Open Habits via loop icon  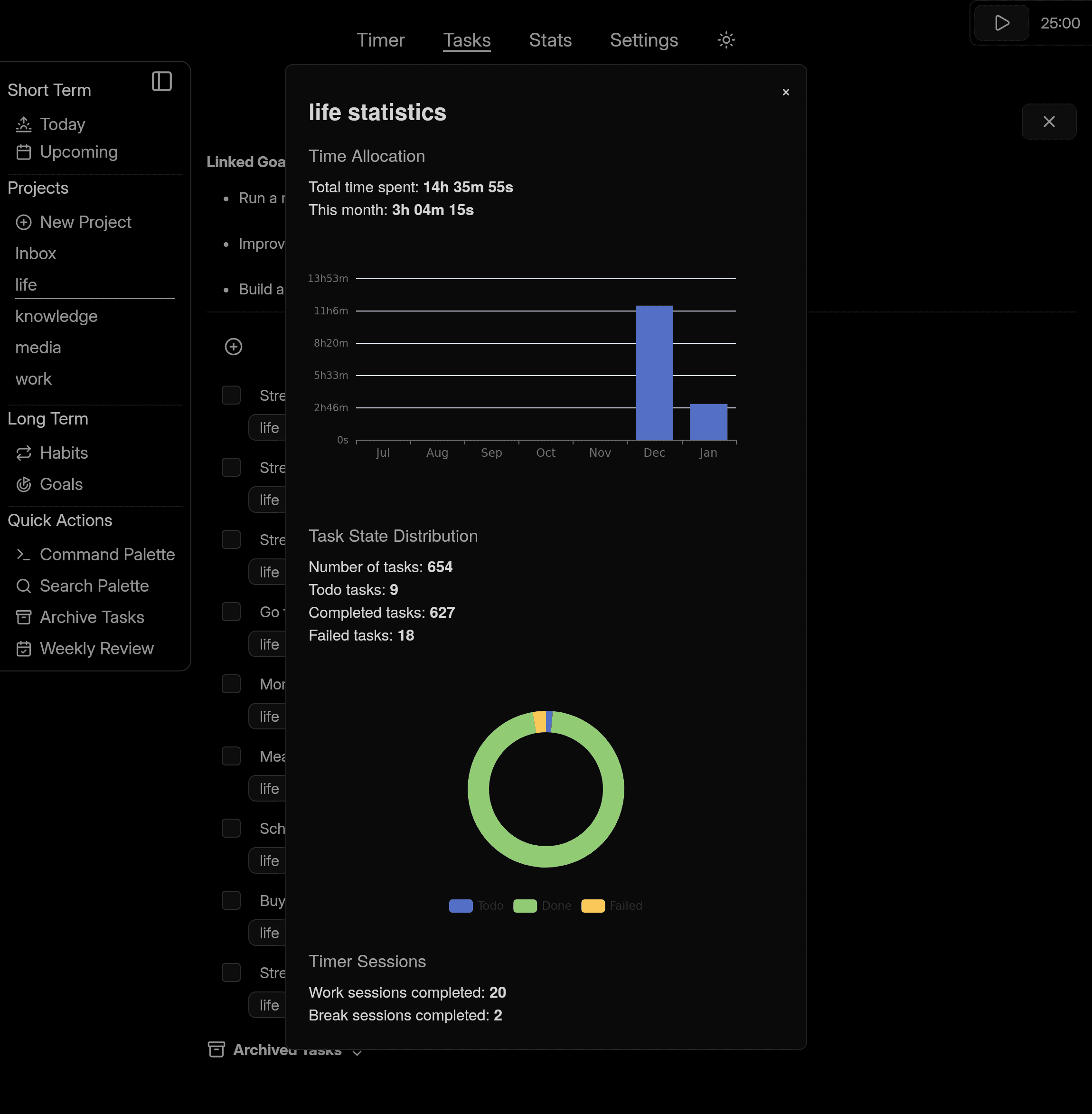point(24,453)
